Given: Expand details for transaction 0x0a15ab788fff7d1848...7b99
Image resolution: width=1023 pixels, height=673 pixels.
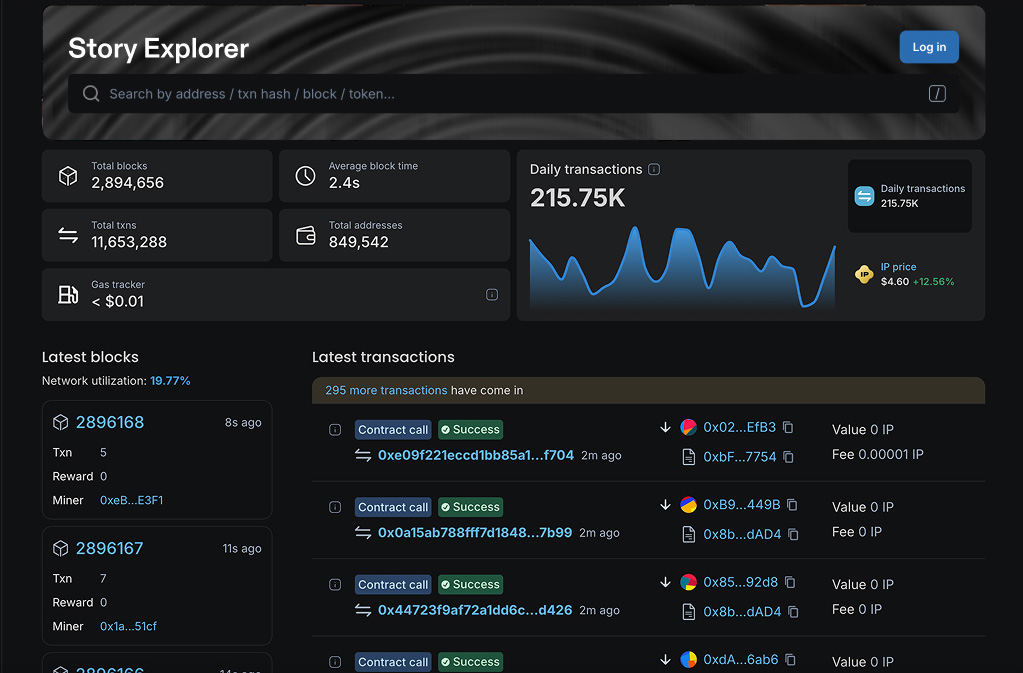Looking at the screenshot, I should pos(335,507).
